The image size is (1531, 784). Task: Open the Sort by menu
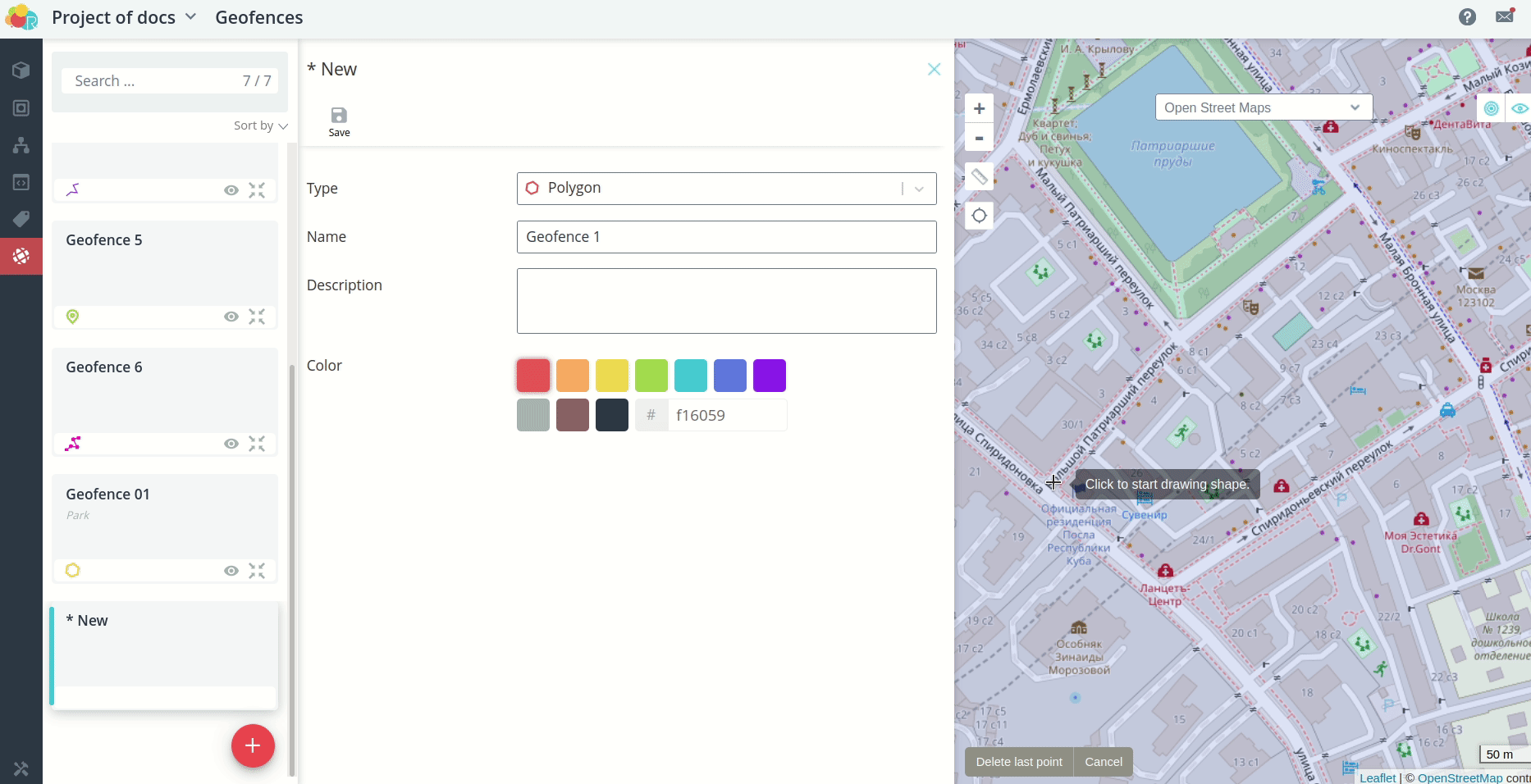pyautogui.click(x=260, y=125)
